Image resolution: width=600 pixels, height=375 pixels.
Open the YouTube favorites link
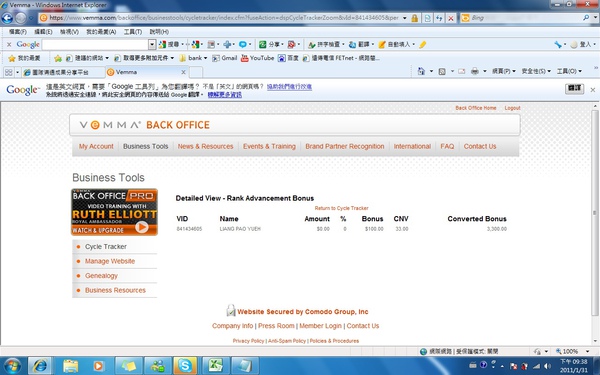coord(258,58)
